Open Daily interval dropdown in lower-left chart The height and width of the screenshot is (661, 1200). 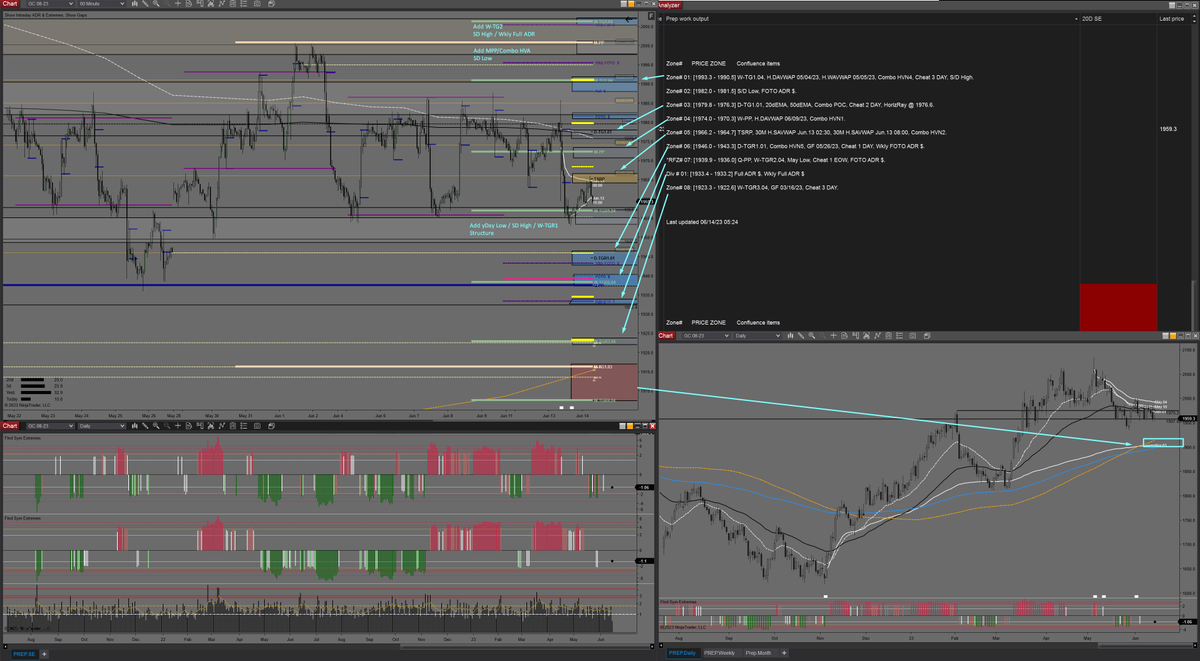(x=101, y=426)
